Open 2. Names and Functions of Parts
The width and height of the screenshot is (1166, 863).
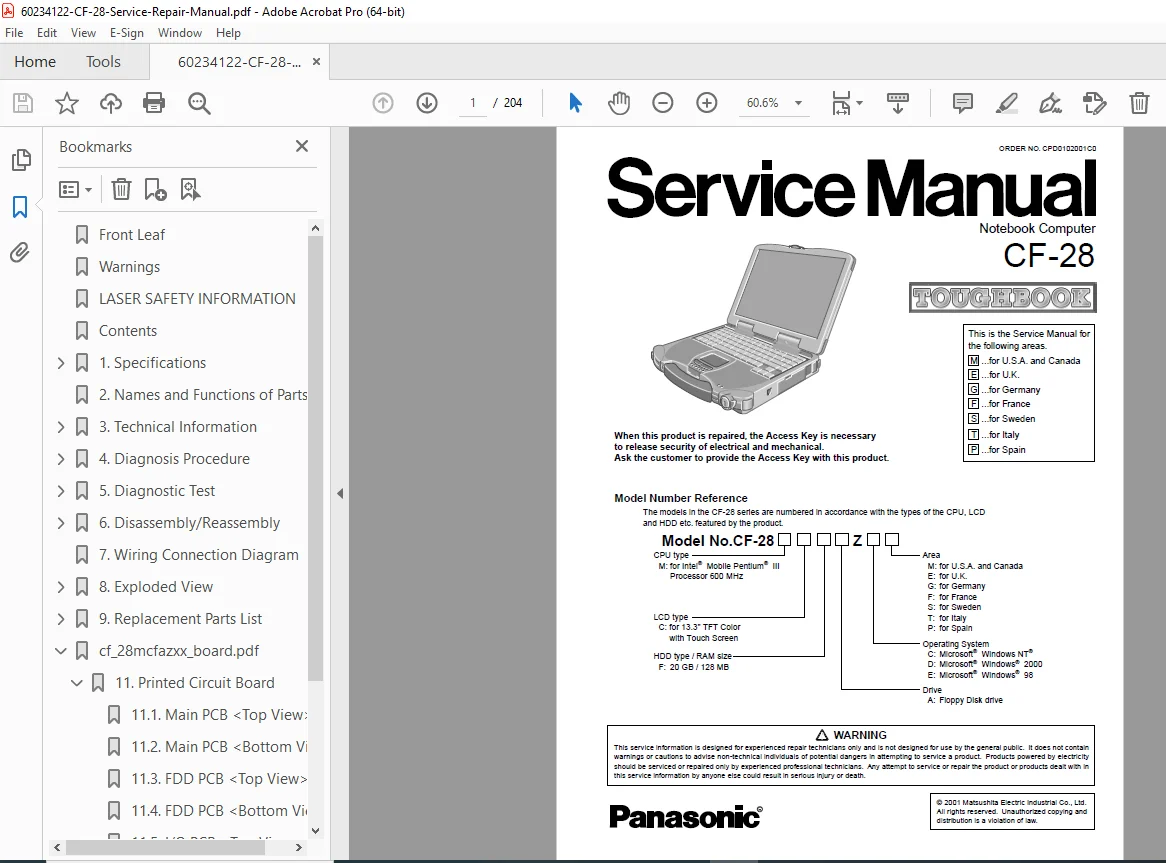click(203, 395)
